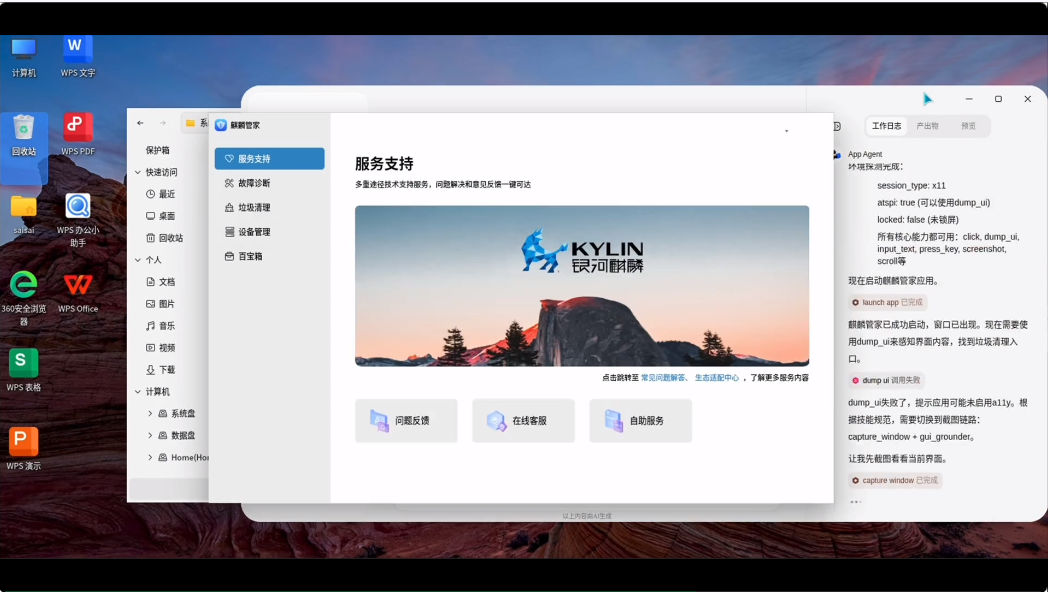This screenshot has width=1048, height=592.
Task: Launch the WPS Office desktop shortcut
Action: [78, 293]
